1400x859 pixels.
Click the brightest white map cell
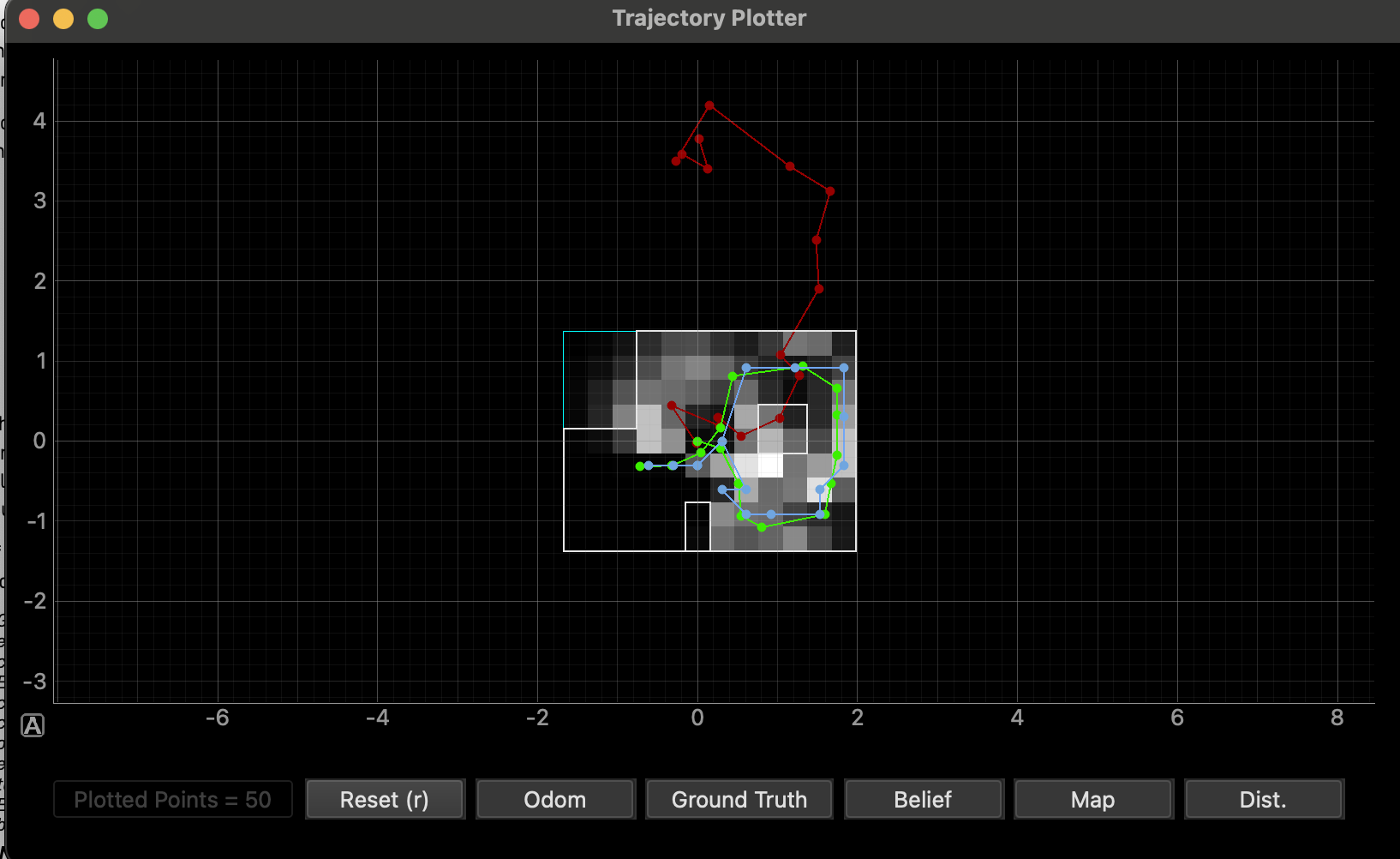[770, 466]
